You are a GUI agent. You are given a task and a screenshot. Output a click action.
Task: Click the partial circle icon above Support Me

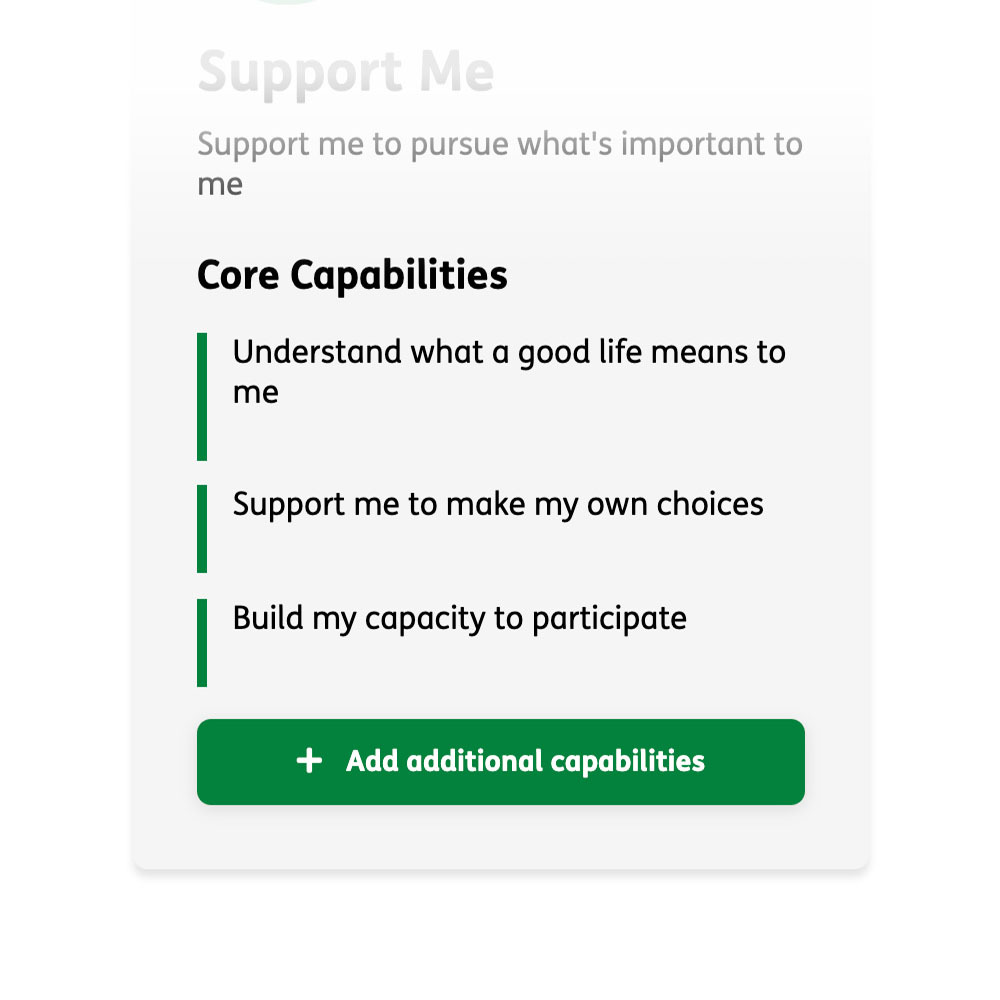[290, 2]
